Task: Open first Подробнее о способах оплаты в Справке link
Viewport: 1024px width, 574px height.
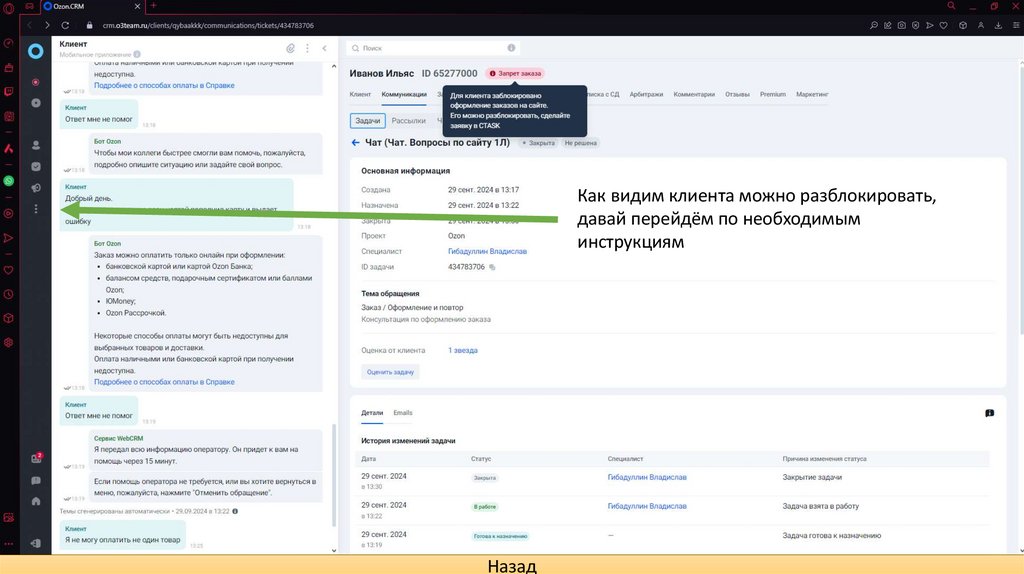Action: (164, 86)
